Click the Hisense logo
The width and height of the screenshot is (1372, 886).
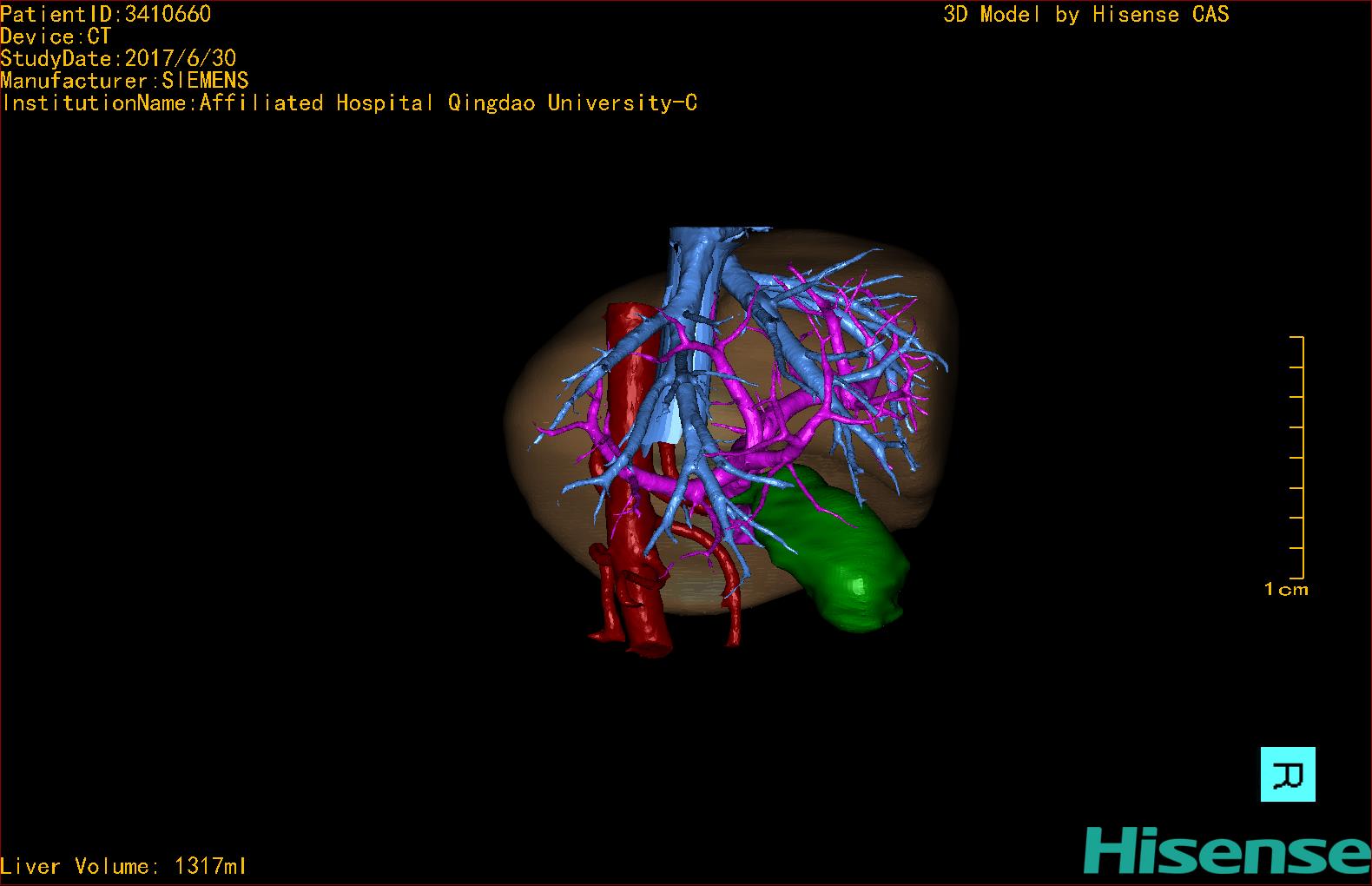click(x=1227, y=851)
